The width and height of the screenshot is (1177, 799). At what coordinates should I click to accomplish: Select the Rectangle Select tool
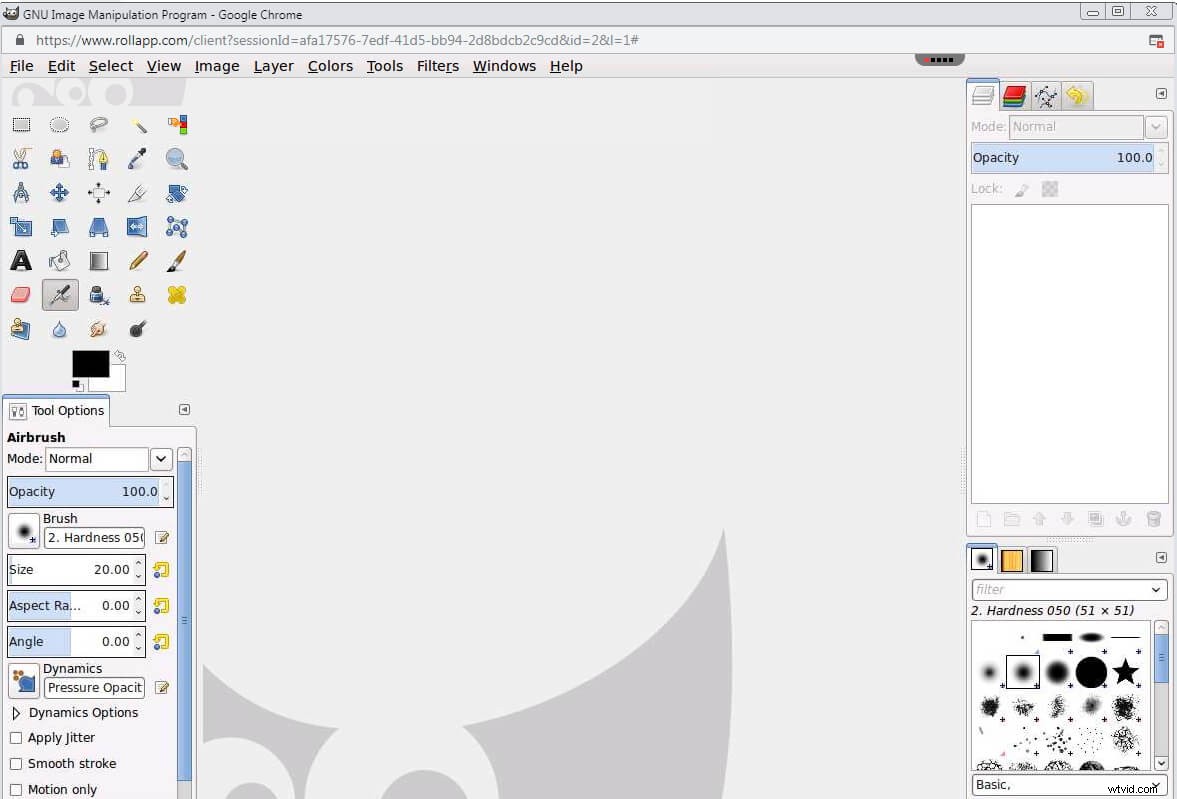coord(21,125)
